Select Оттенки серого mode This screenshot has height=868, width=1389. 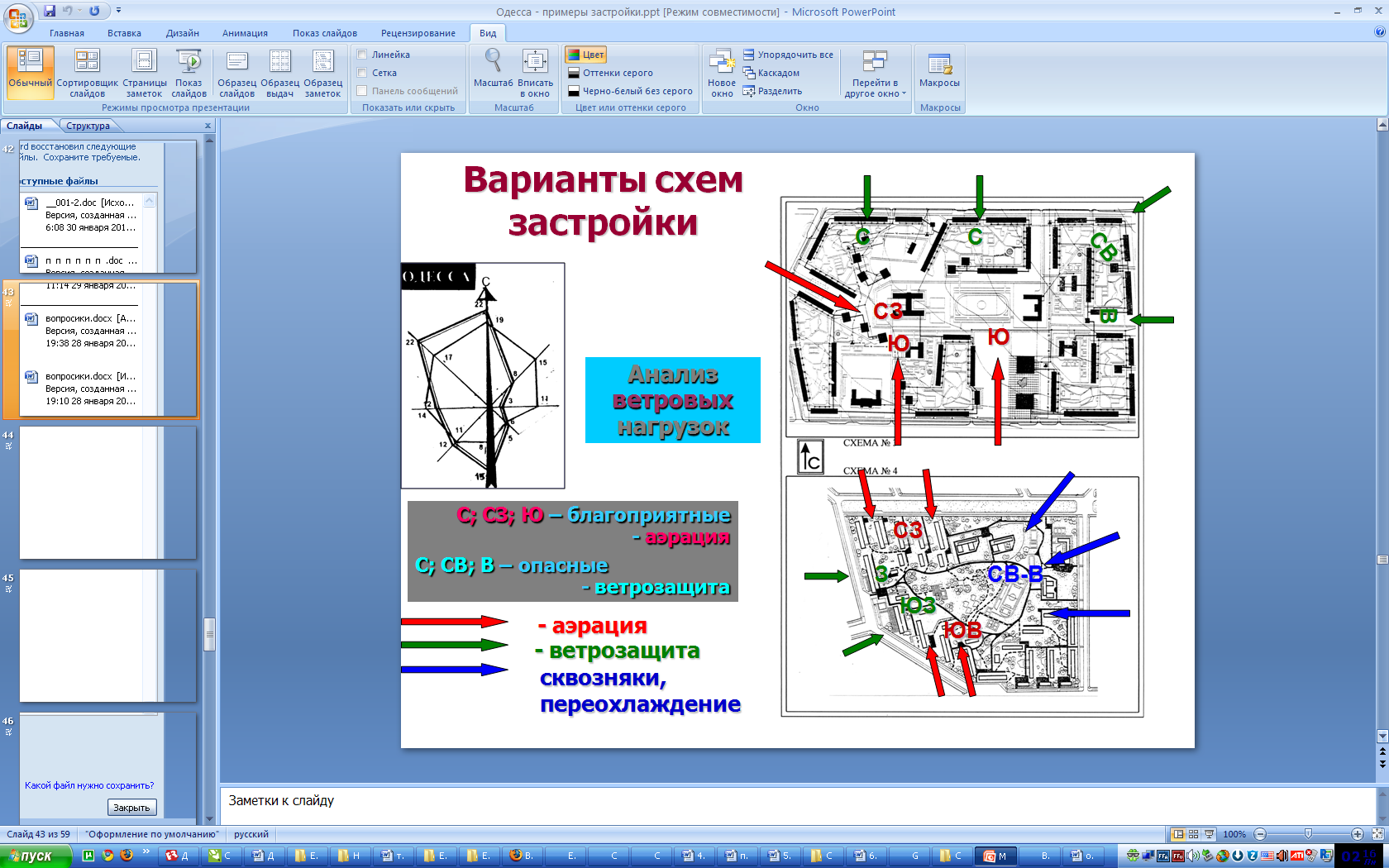[x=610, y=73]
